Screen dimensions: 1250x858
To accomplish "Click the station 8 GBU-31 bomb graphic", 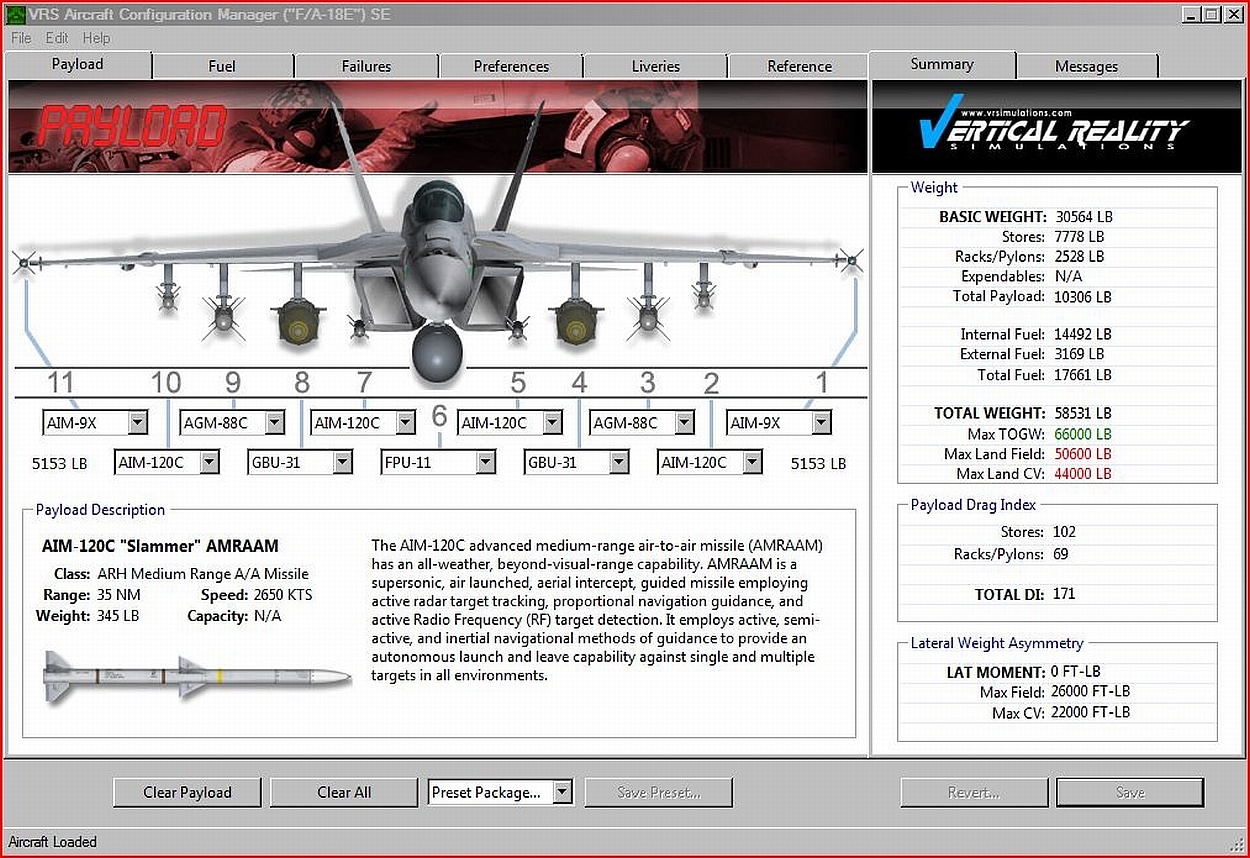I will 297,321.
